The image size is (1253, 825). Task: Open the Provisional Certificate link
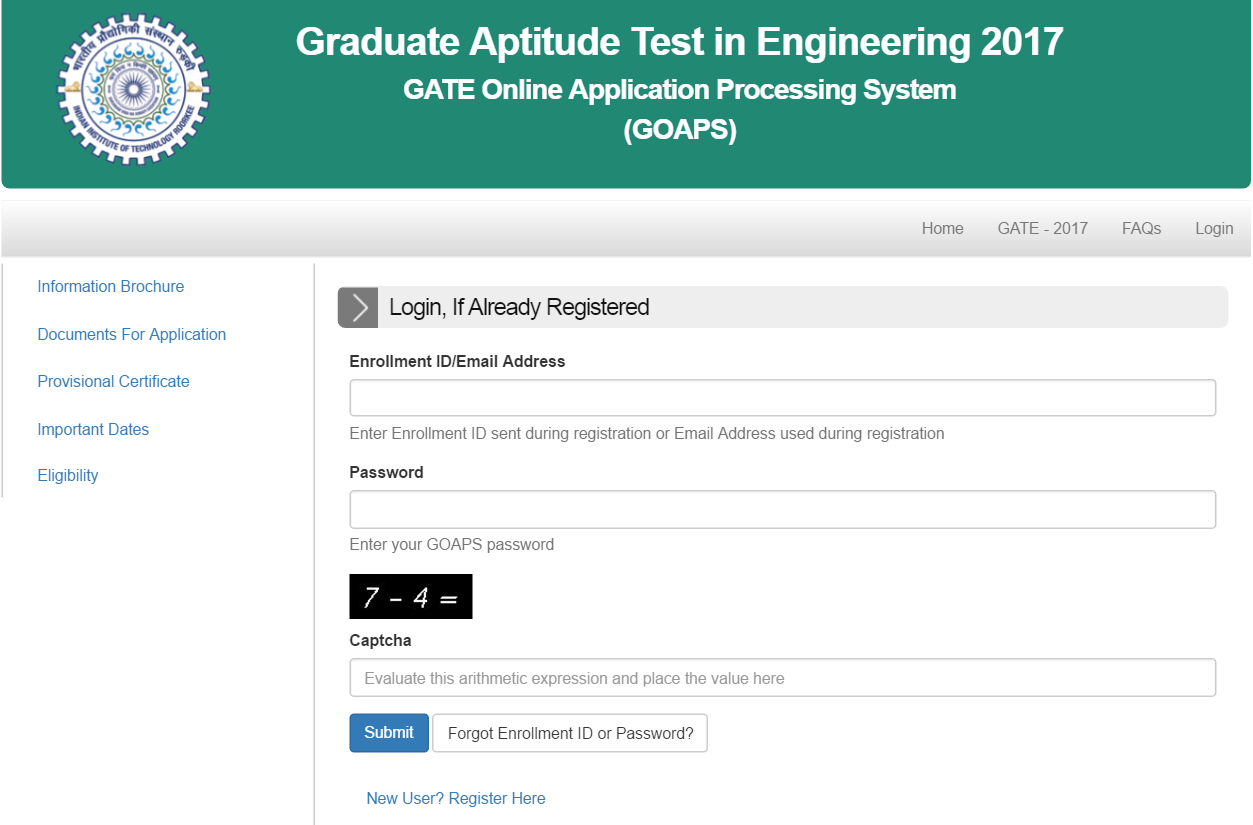[113, 381]
